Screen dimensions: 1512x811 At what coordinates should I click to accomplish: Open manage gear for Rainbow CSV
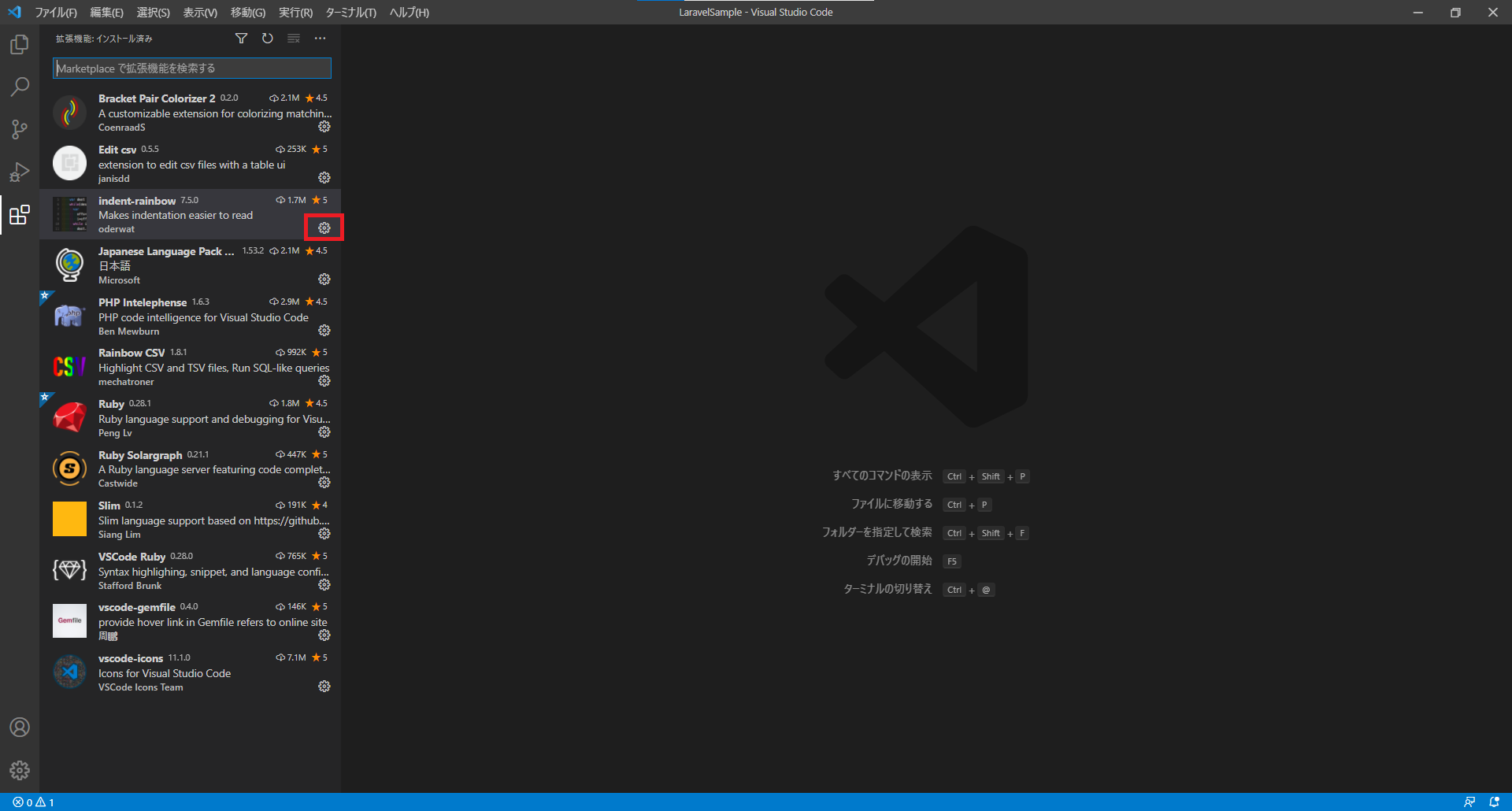click(324, 381)
